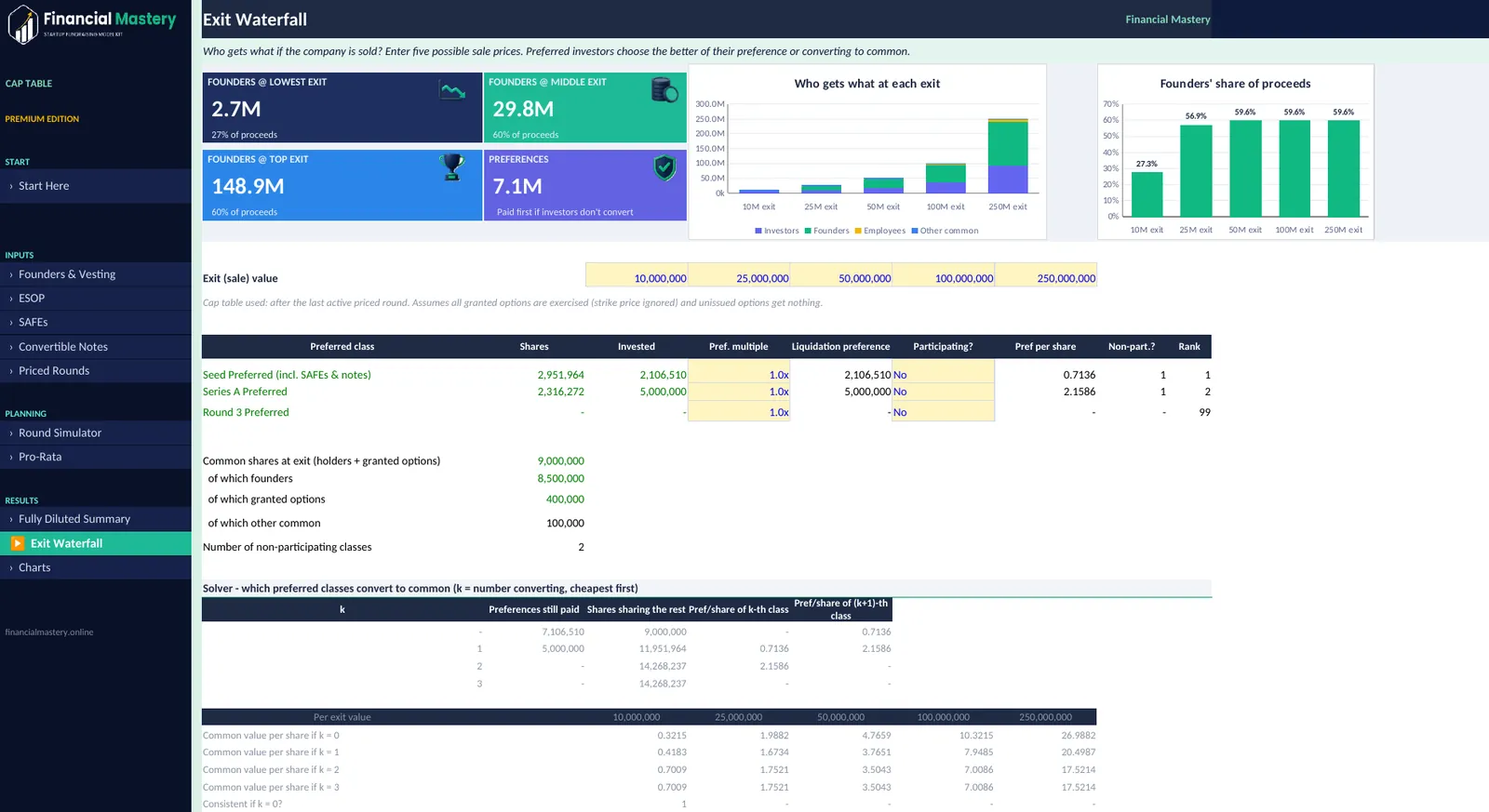The height and width of the screenshot is (812, 1489).
Task: Click the orange play icon beside Exit Waterfall
Action: pyautogui.click(x=18, y=543)
